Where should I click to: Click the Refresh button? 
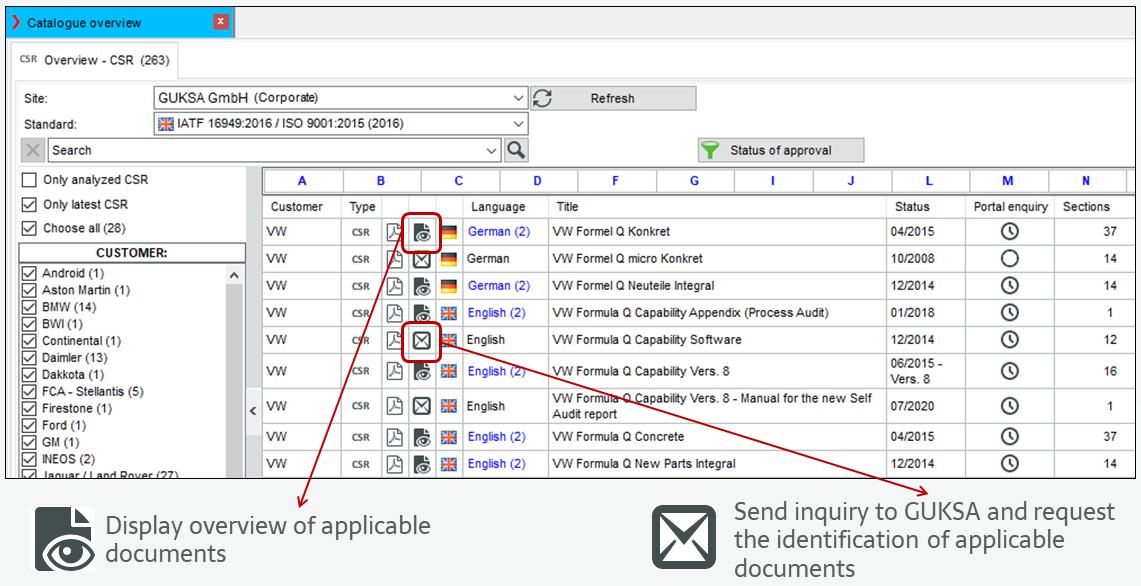[x=613, y=98]
